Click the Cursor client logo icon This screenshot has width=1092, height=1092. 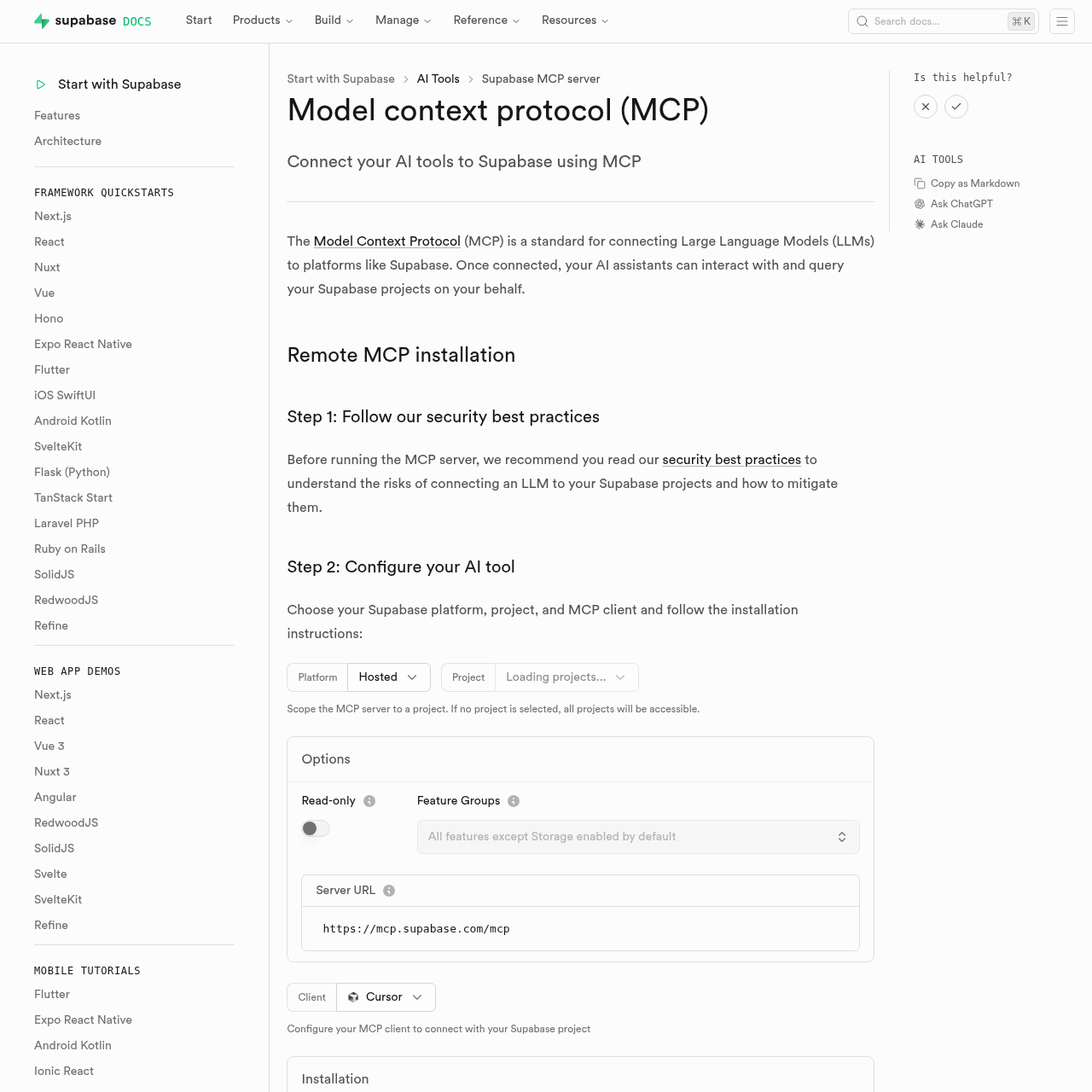coord(352,996)
